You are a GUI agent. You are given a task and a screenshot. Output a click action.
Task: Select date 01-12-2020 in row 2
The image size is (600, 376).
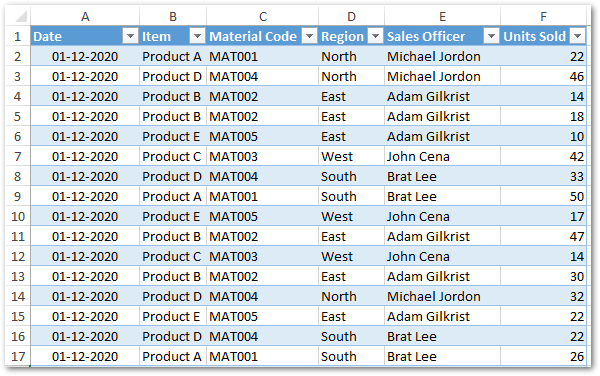coord(85,57)
